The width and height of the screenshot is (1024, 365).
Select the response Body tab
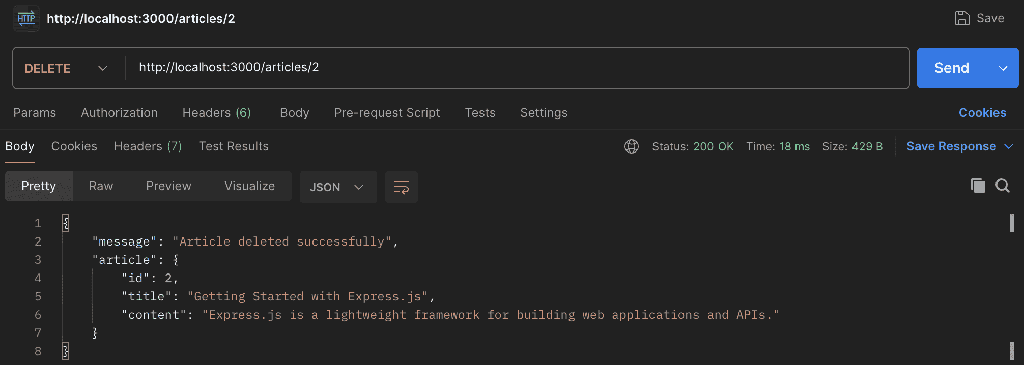coord(20,146)
